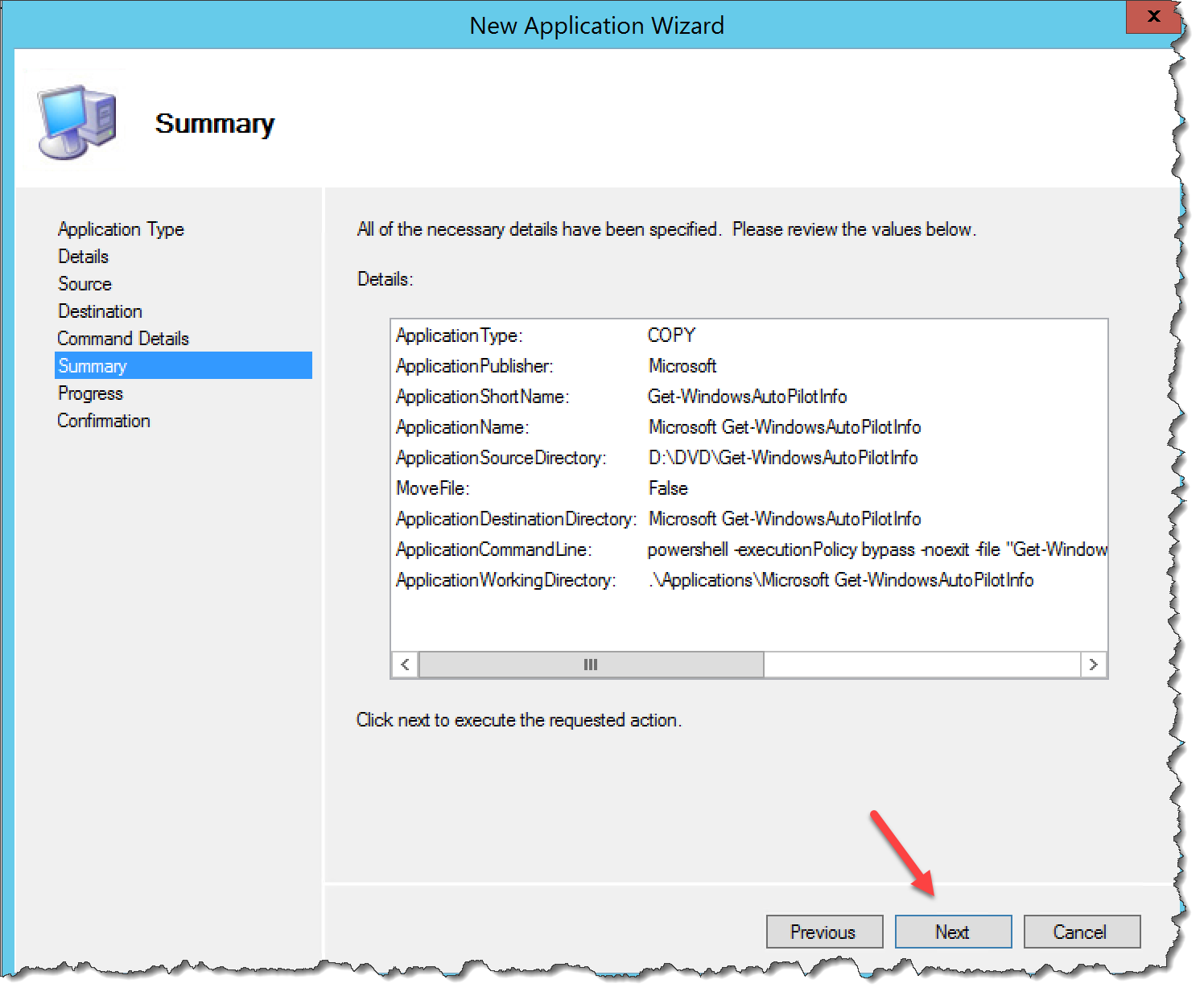Click the Previous button
1204x996 pixels.
coord(824,932)
